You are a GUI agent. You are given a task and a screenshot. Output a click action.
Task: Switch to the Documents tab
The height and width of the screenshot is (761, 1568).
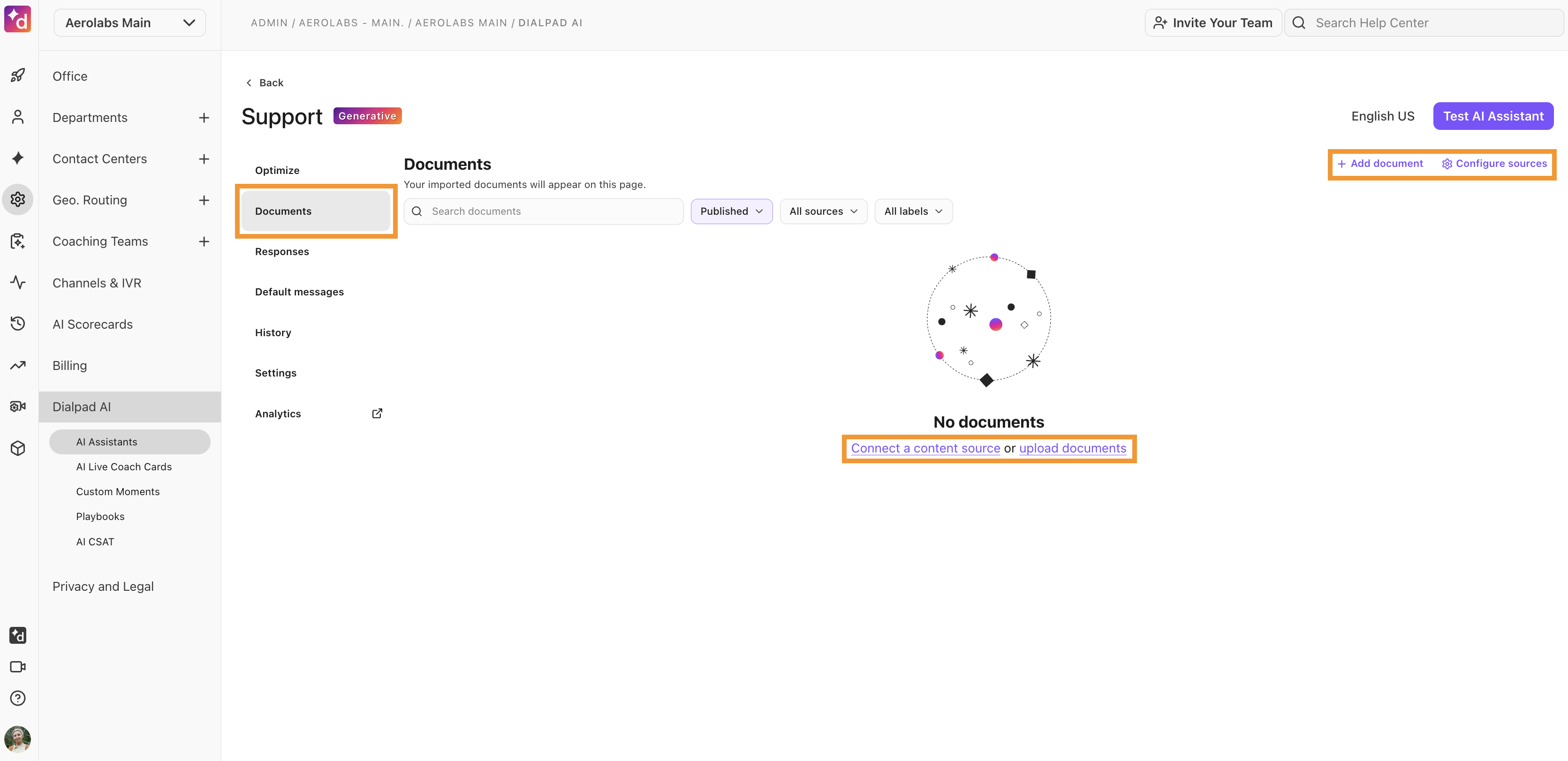(315, 211)
